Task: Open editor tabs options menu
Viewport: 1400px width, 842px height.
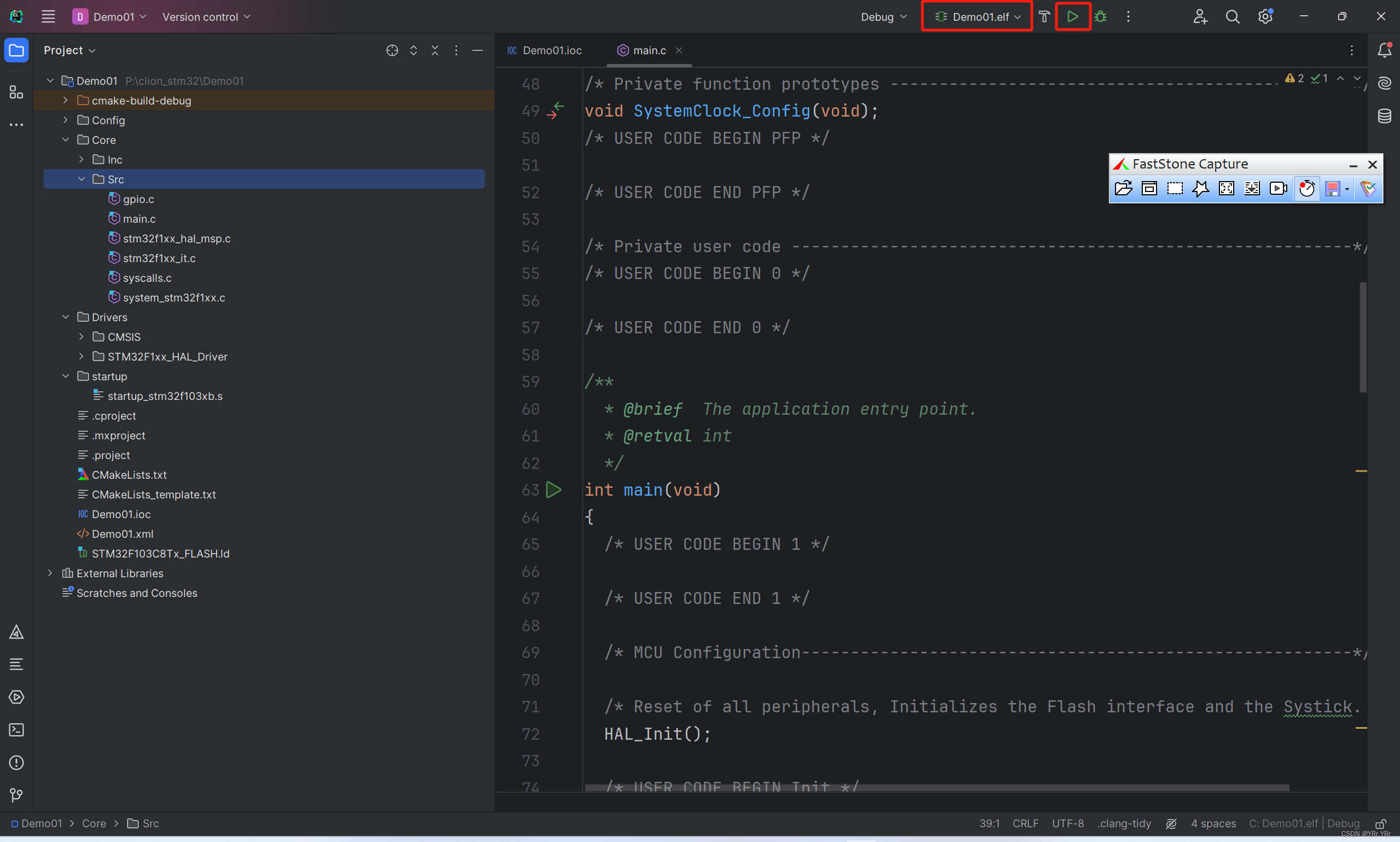Action: coord(1352,50)
